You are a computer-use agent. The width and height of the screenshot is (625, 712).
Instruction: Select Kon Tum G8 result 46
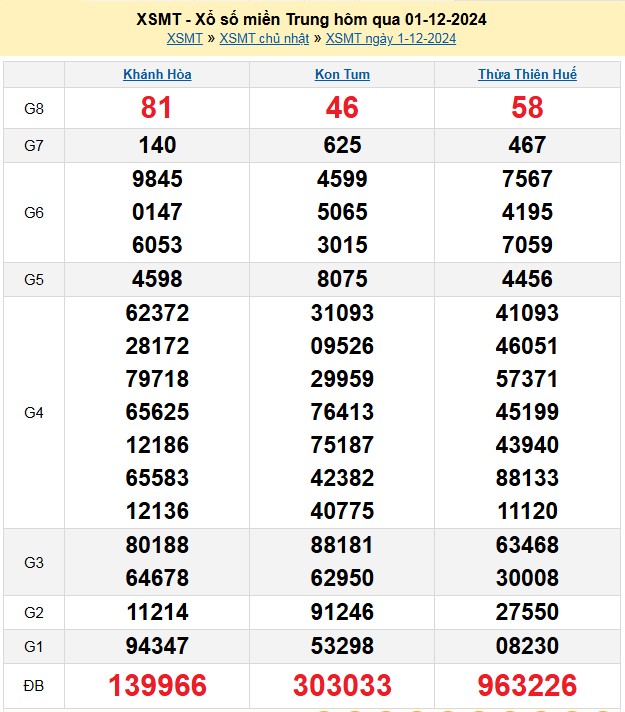(x=342, y=108)
